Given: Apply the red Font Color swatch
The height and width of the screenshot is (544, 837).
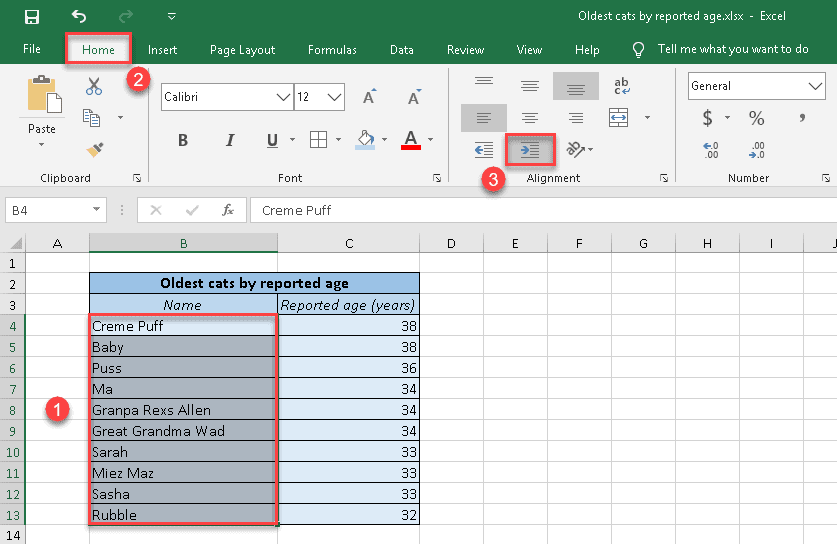Looking at the screenshot, I should tap(410, 140).
